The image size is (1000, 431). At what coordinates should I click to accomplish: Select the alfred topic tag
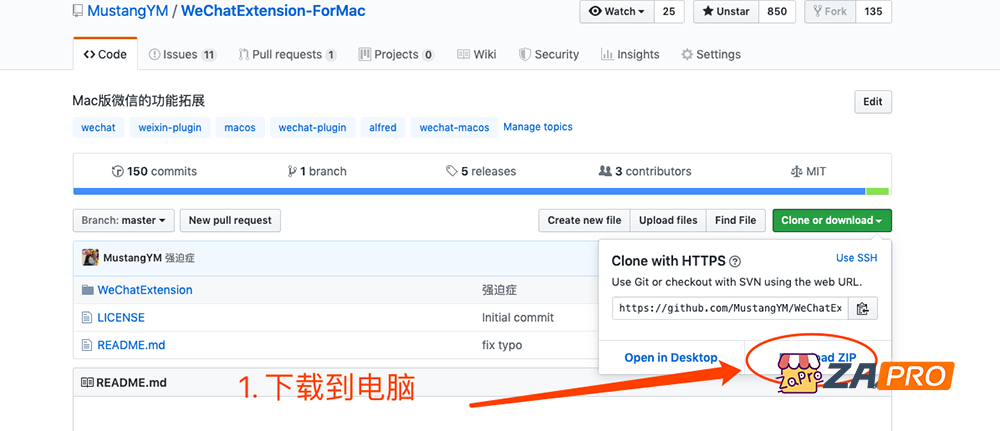click(383, 128)
